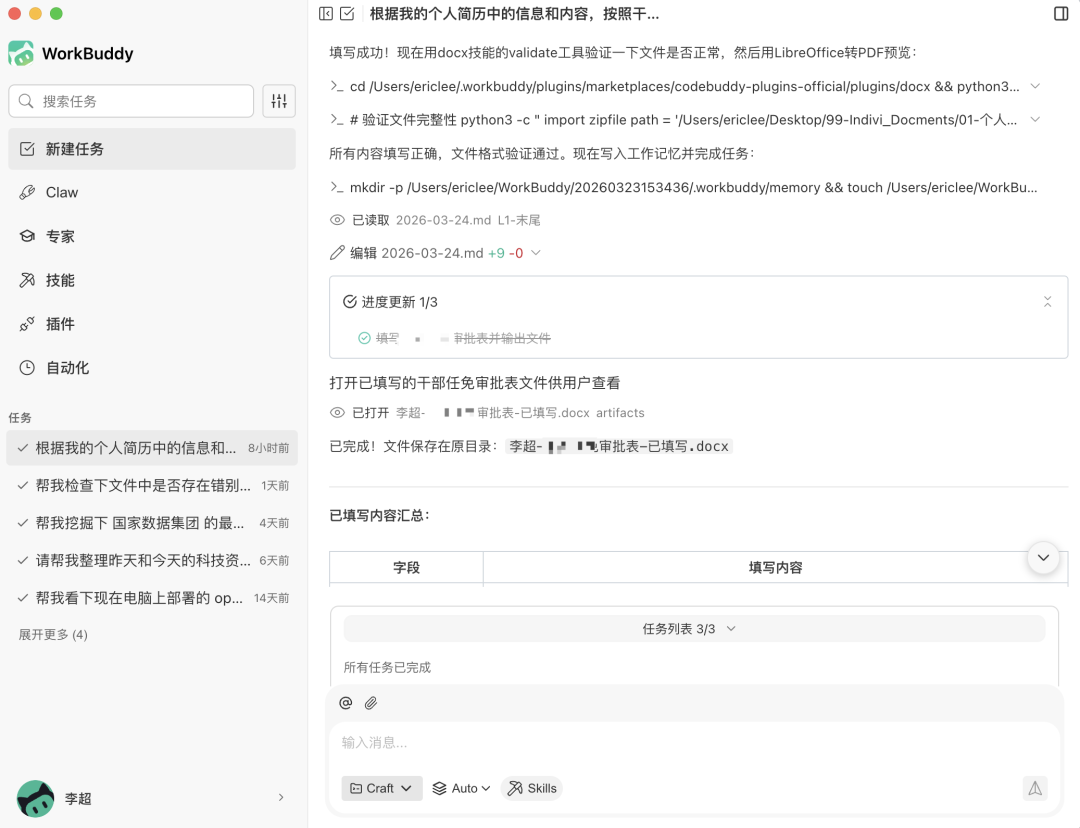Click 展开更多 (4) to show more tasks

tap(53, 635)
